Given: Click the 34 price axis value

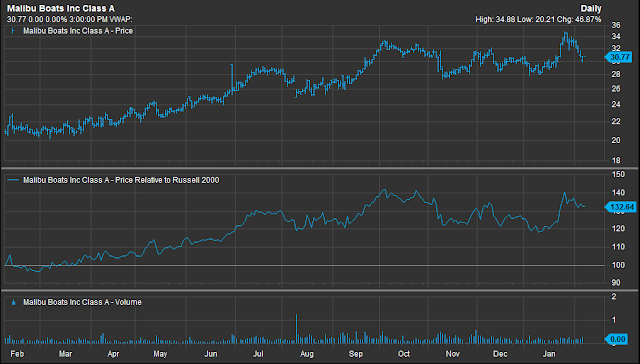Looking at the screenshot, I should (x=616, y=37).
